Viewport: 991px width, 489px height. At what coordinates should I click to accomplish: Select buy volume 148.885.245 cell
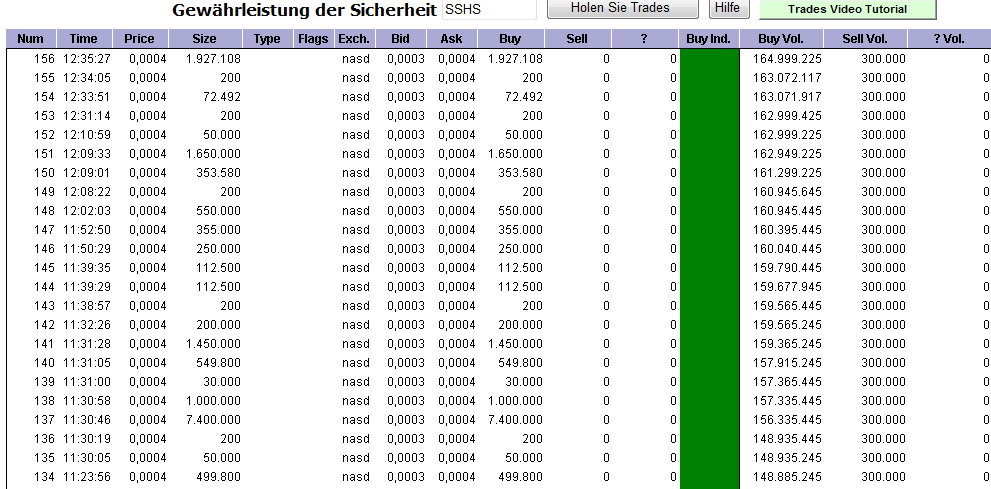[x=787, y=476]
